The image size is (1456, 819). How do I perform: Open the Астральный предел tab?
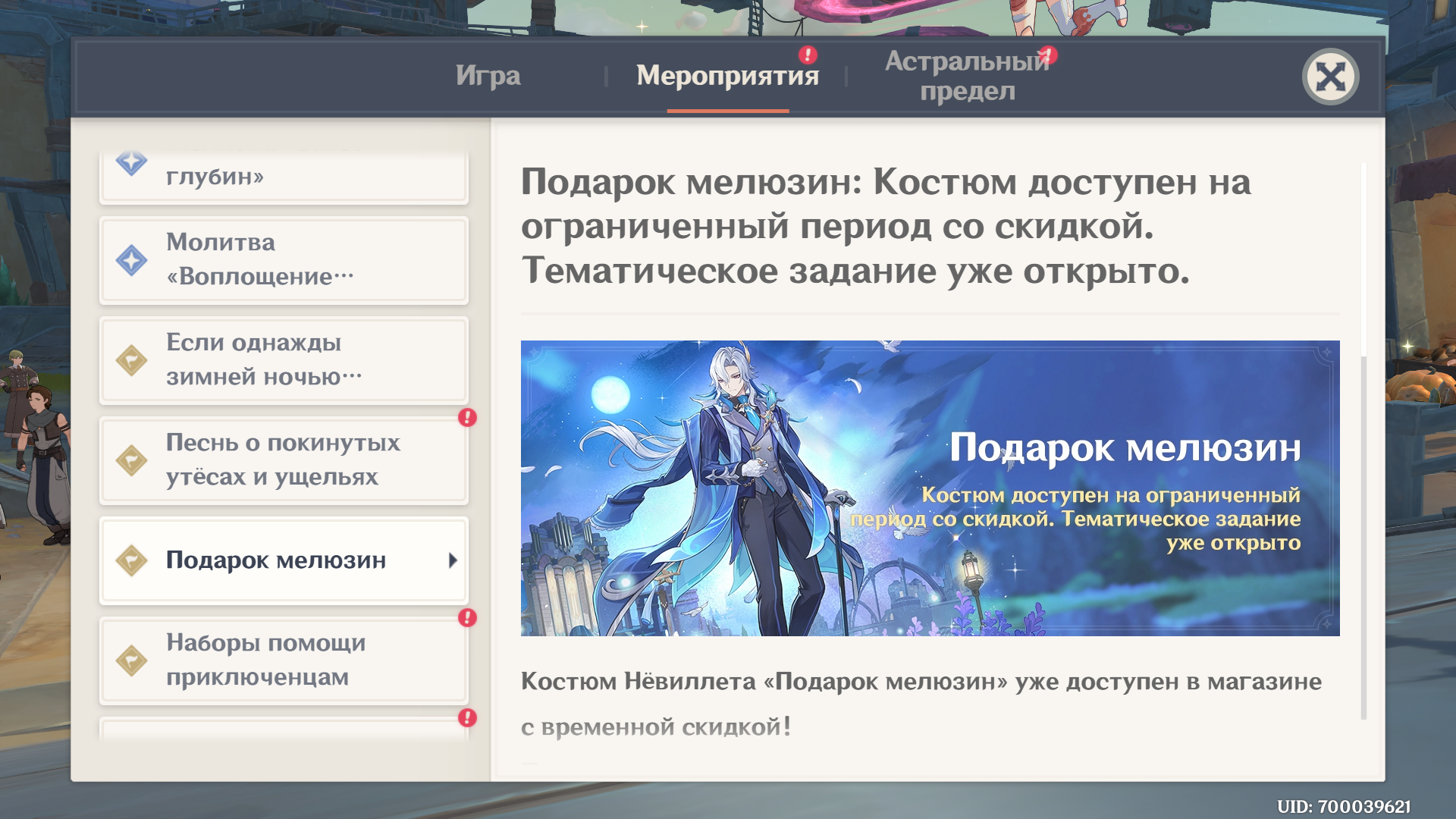point(967,76)
